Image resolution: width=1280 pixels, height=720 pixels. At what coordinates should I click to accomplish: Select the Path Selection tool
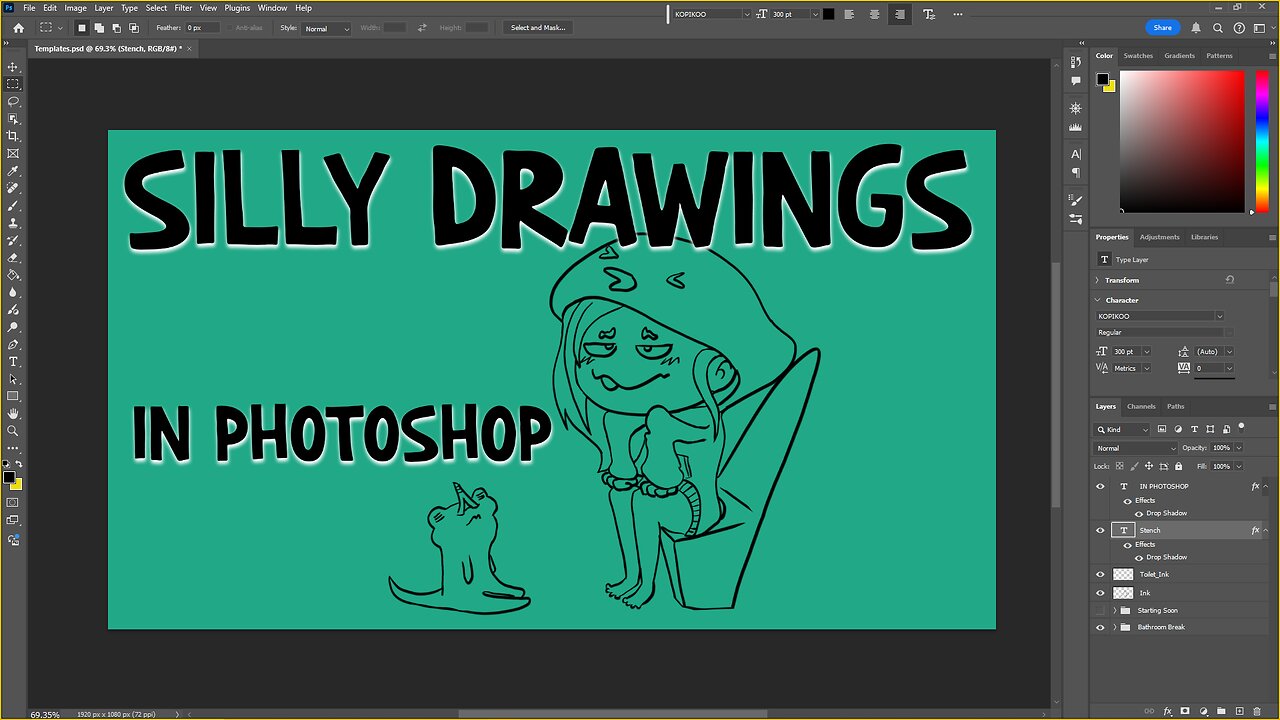click(x=13, y=379)
